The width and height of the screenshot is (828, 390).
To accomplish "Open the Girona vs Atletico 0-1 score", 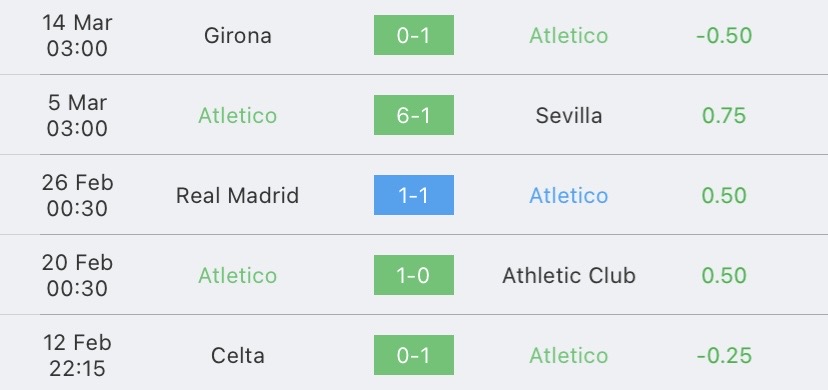I will (x=413, y=35).
